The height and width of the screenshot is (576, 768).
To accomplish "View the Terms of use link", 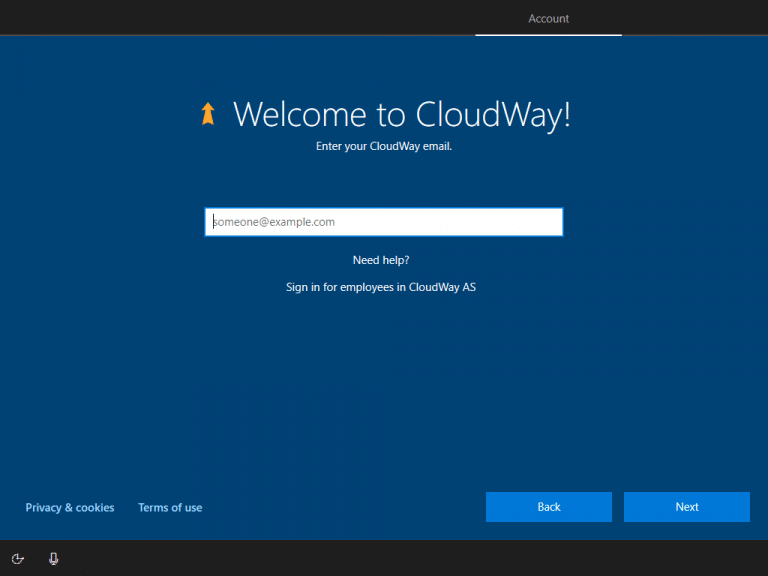I will 170,507.
